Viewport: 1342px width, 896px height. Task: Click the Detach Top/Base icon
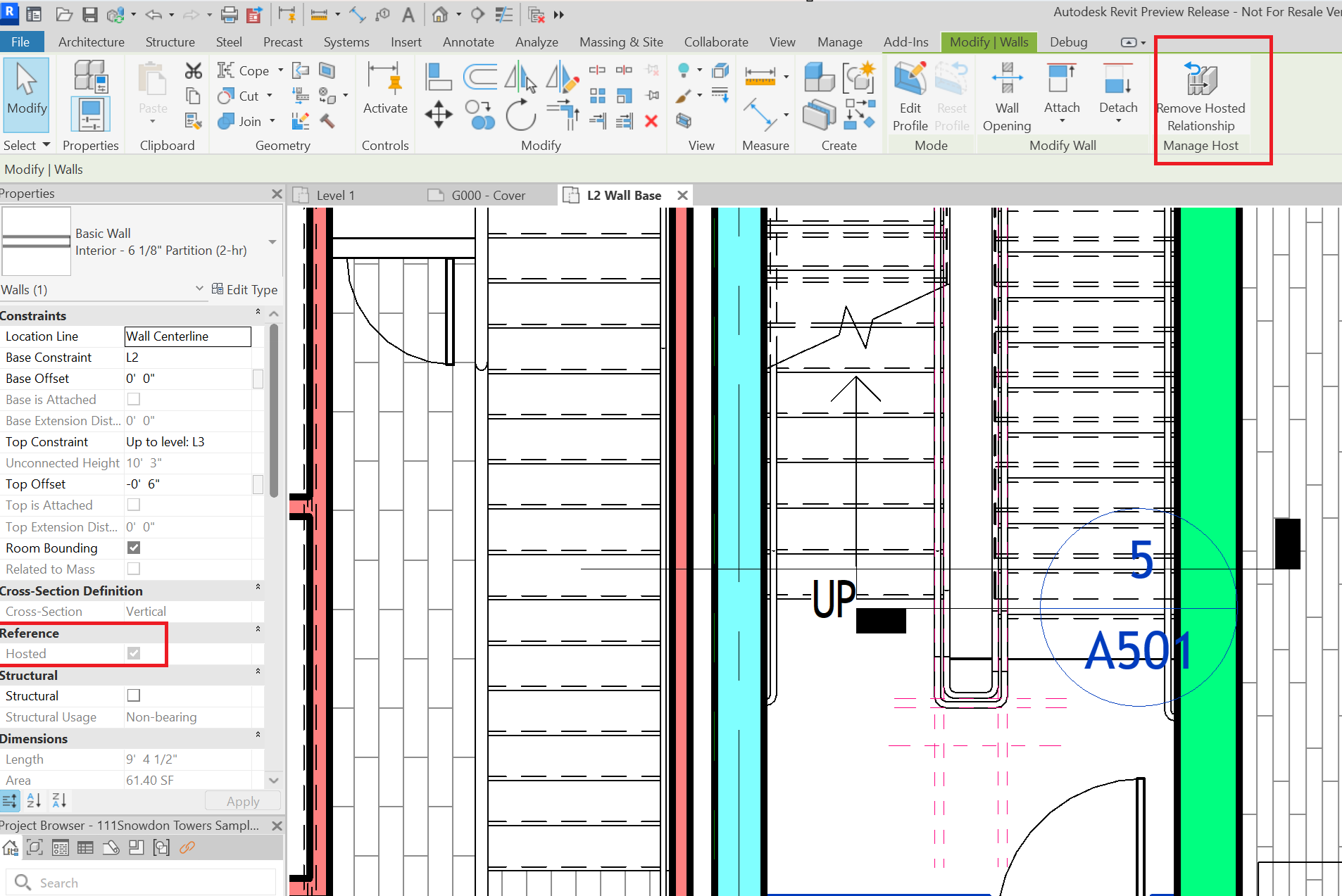tap(1118, 77)
